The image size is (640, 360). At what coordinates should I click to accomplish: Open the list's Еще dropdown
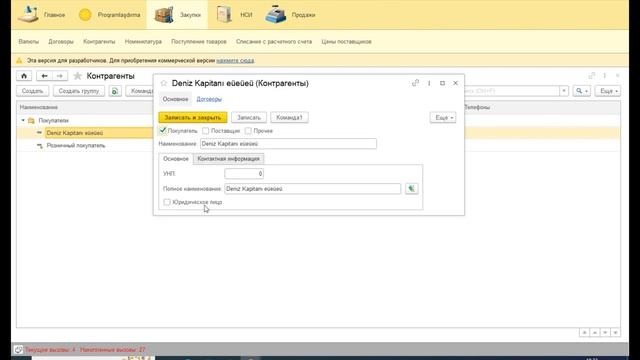click(x=608, y=91)
